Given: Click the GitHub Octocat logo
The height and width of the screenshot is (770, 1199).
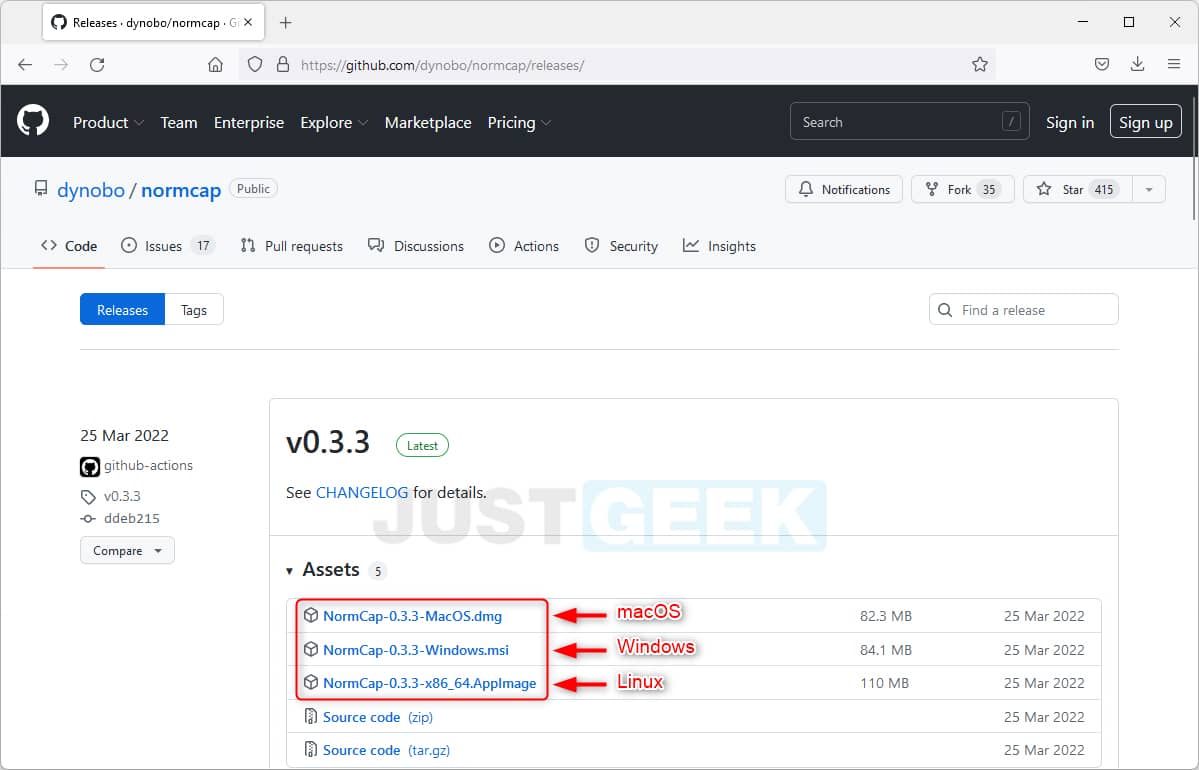Looking at the screenshot, I should point(33,121).
